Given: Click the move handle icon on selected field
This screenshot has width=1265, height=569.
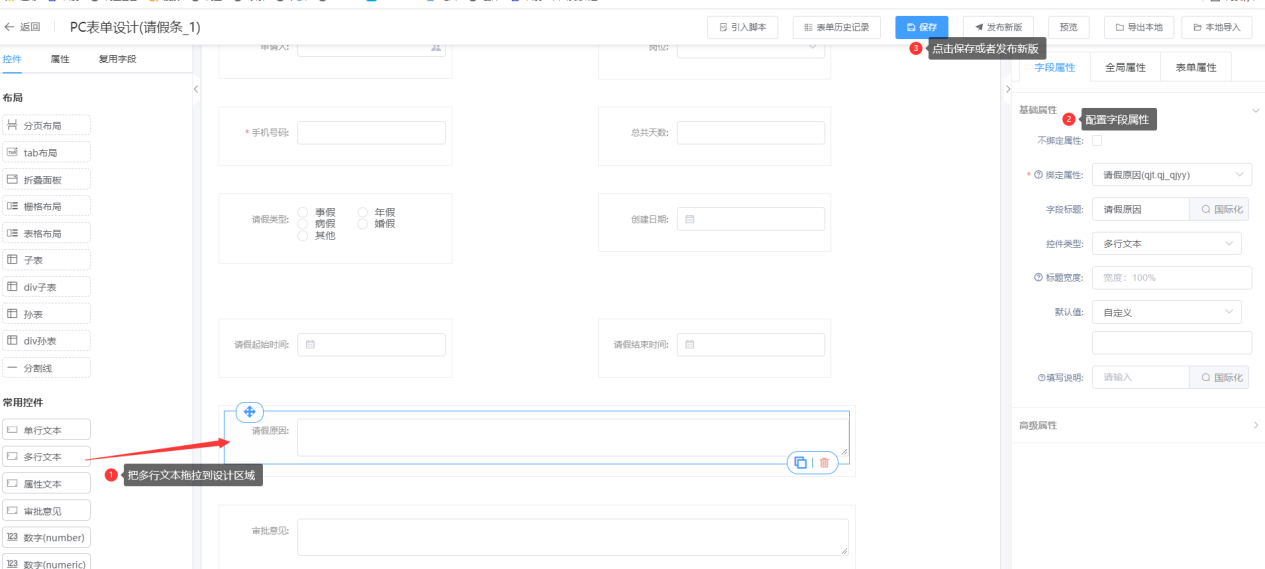Looking at the screenshot, I should click(249, 412).
